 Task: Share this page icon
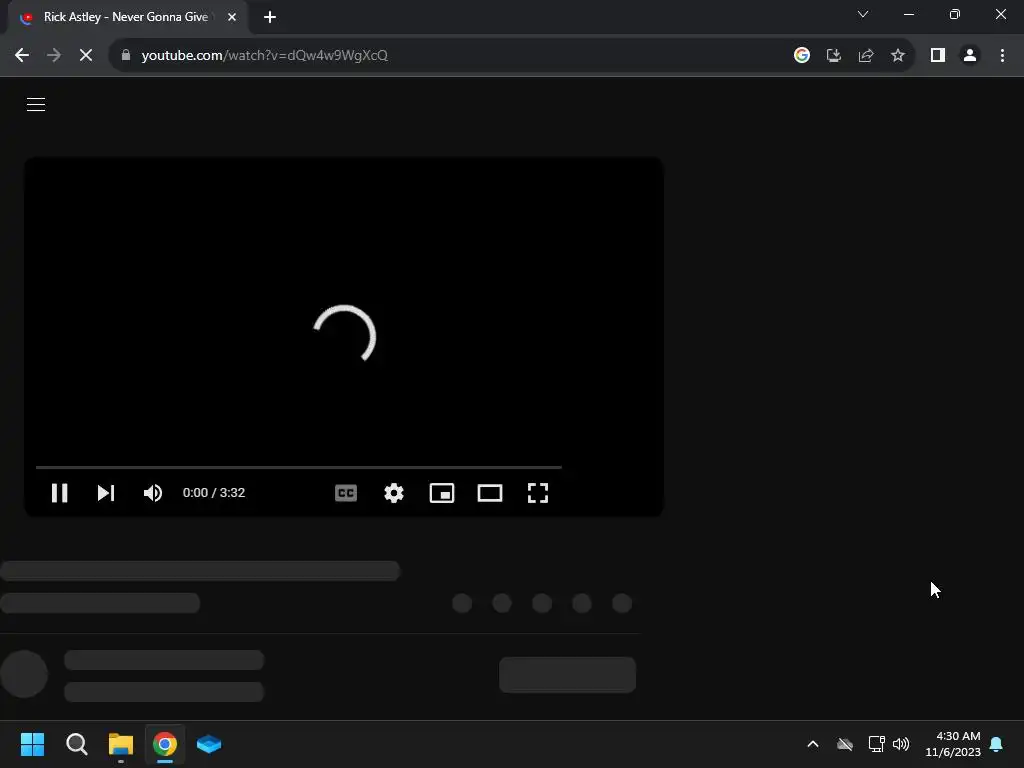point(866,55)
